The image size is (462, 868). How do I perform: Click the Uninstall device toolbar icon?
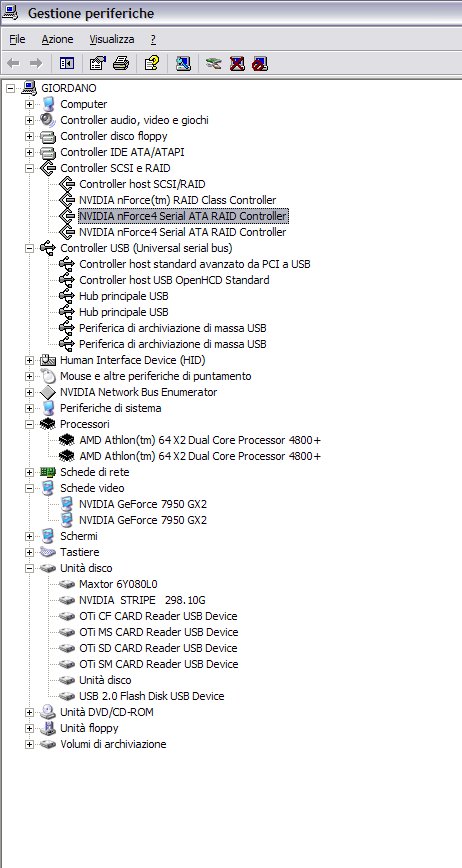[237, 64]
